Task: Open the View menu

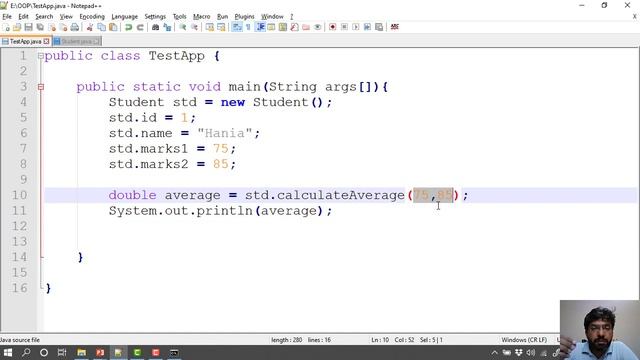Action: (66, 17)
